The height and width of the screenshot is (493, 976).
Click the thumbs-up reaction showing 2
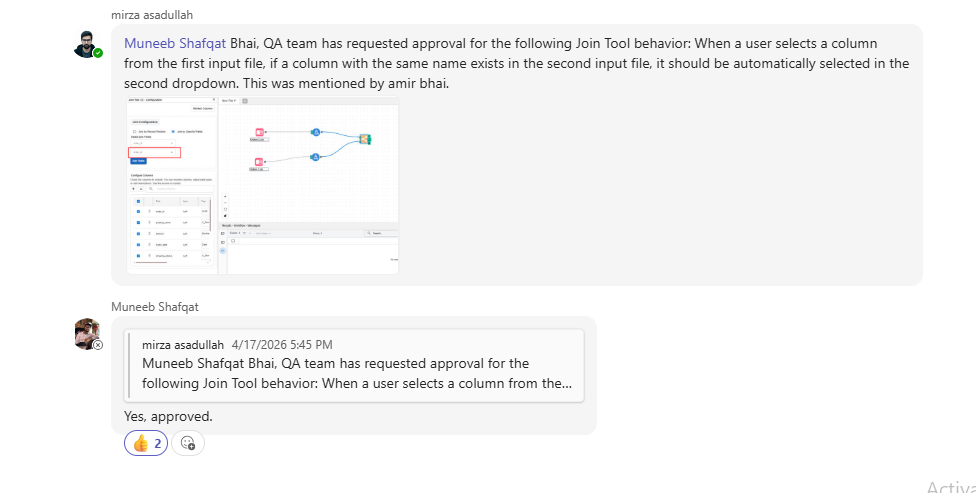coord(146,443)
